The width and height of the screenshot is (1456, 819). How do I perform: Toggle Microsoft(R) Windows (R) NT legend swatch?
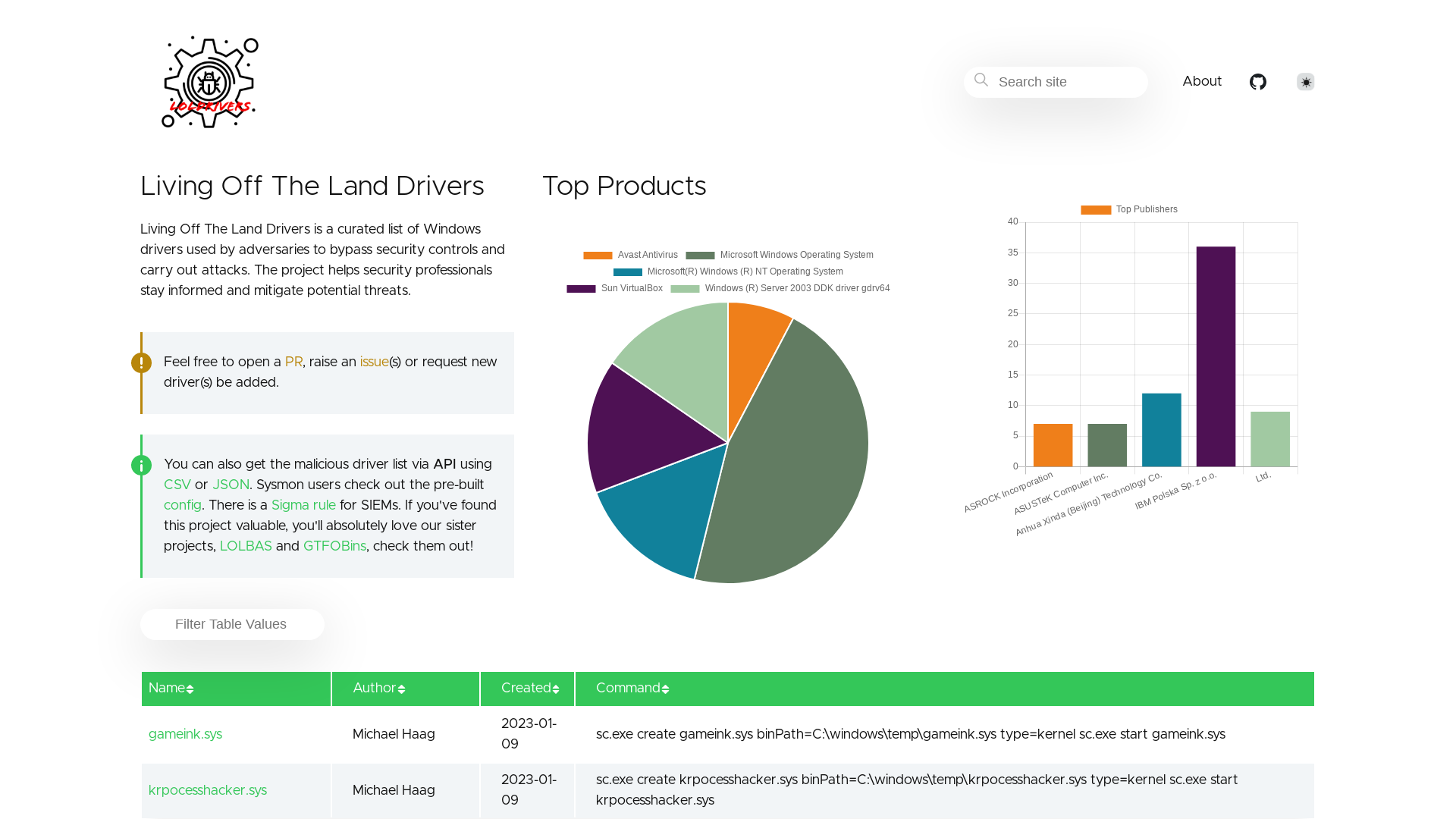click(x=628, y=272)
